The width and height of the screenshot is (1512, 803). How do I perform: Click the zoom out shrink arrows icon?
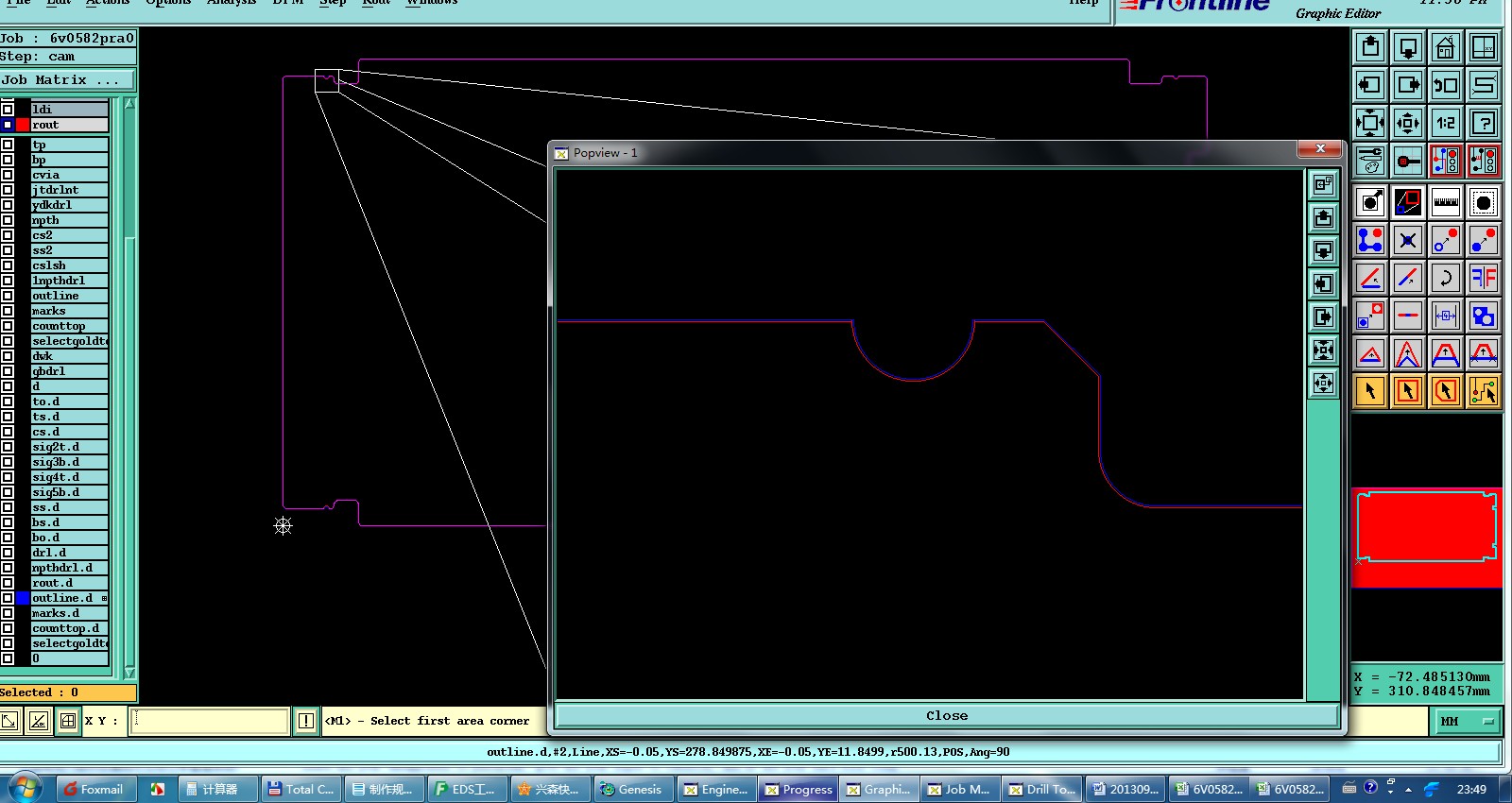point(1408,122)
